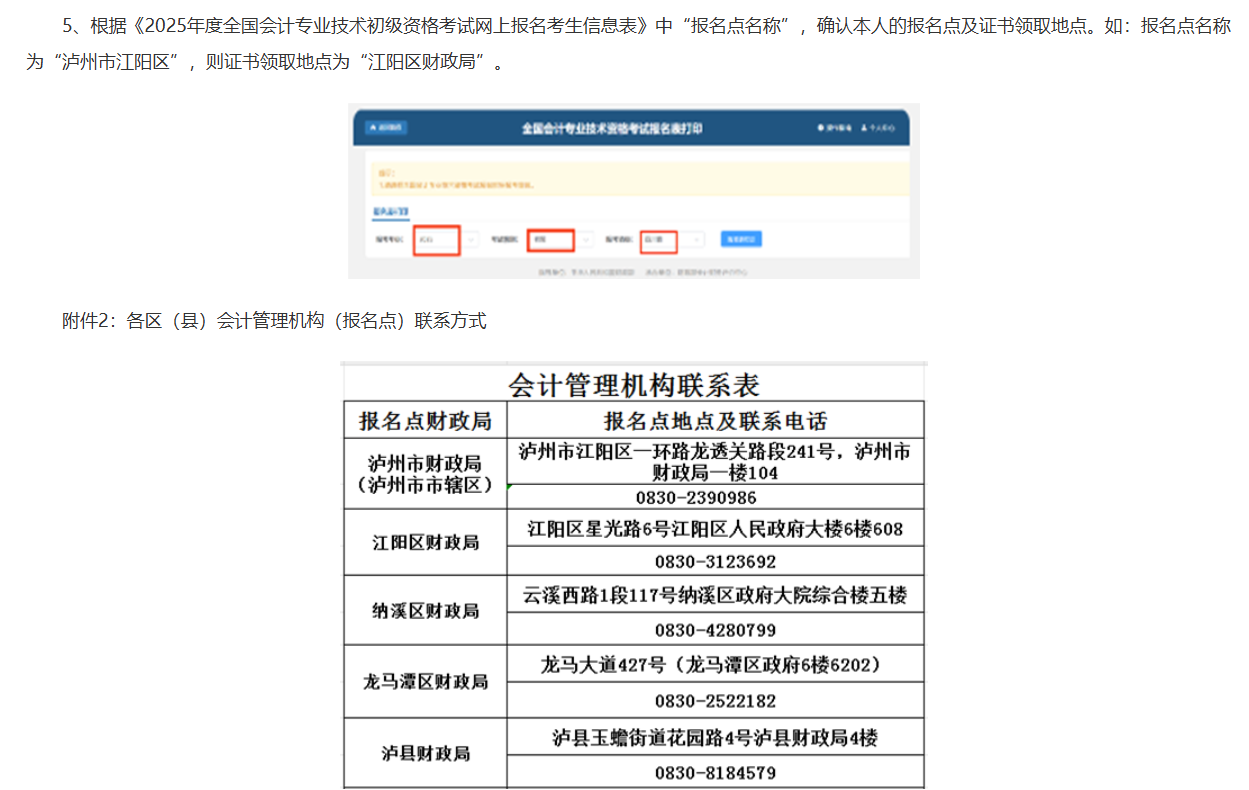The height and width of the screenshot is (790, 1249).
Task: Click the 纳溪区财政局 table cell
Action: click(x=425, y=610)
